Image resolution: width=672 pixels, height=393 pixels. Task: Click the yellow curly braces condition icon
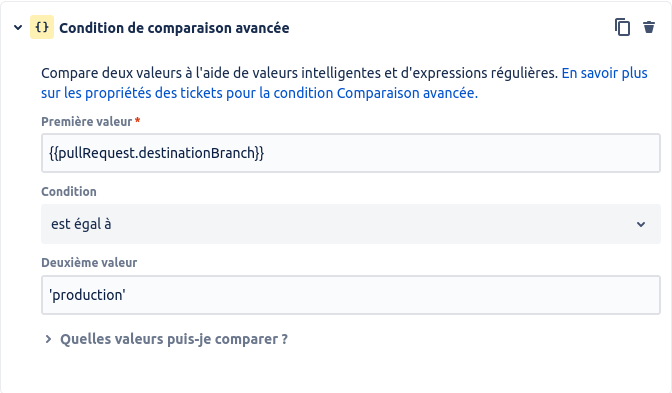pyautogui.click(x=42, y=27)
